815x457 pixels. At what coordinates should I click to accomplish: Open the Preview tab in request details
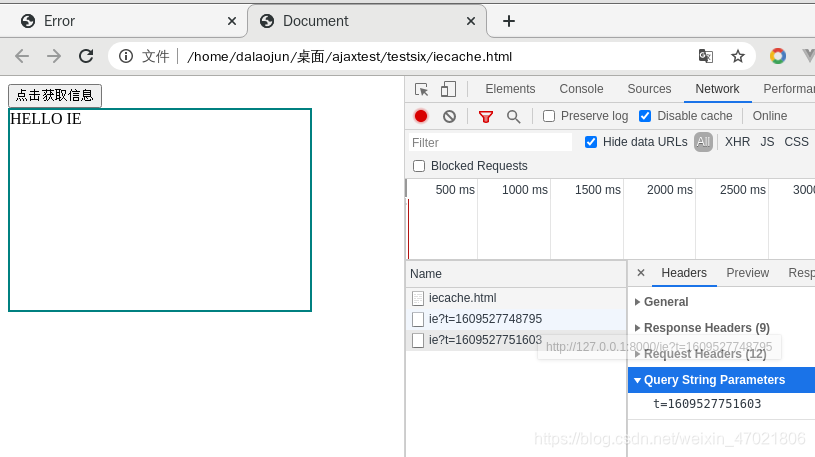pos(747,273)
